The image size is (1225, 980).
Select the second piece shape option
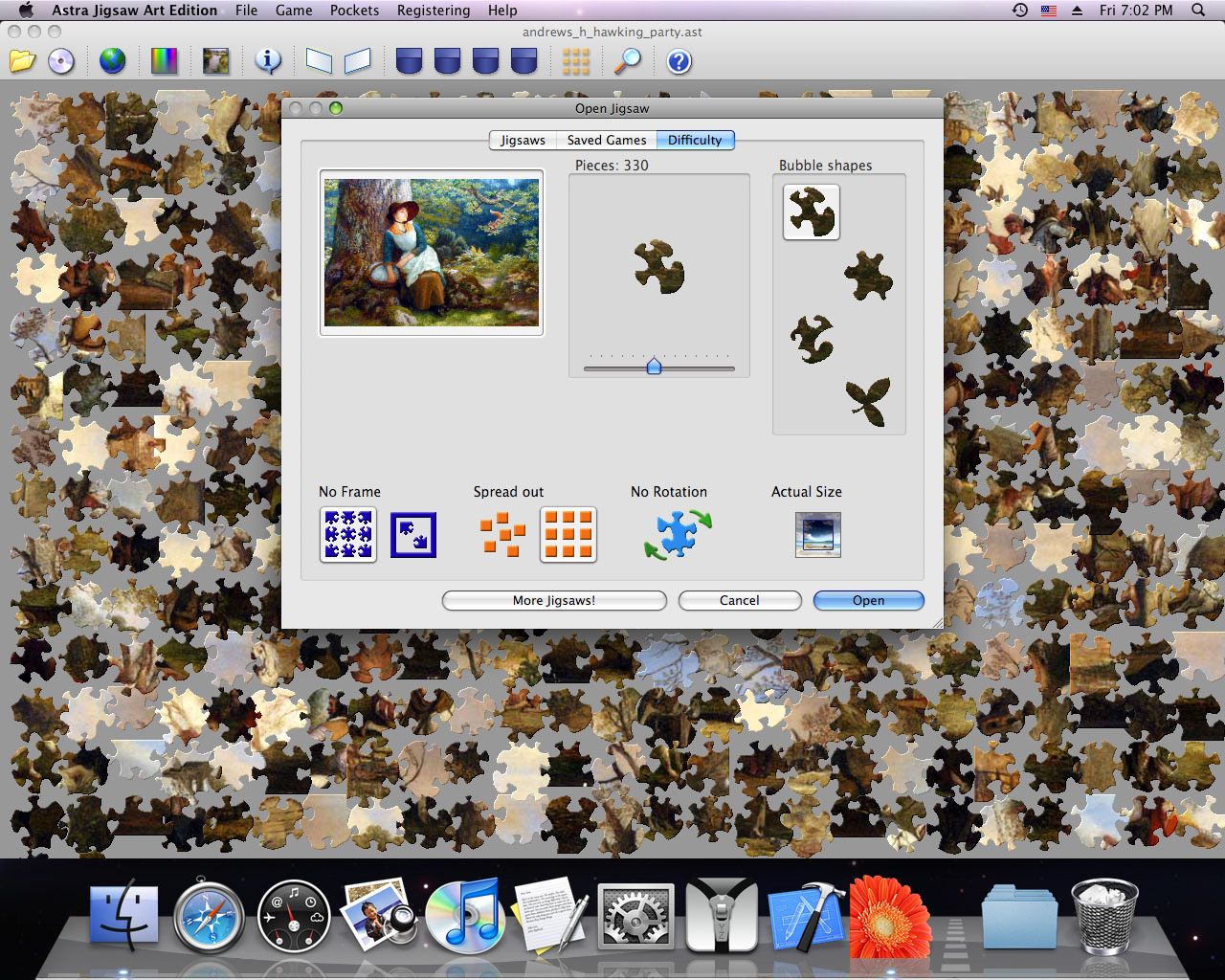pos(868,277)
